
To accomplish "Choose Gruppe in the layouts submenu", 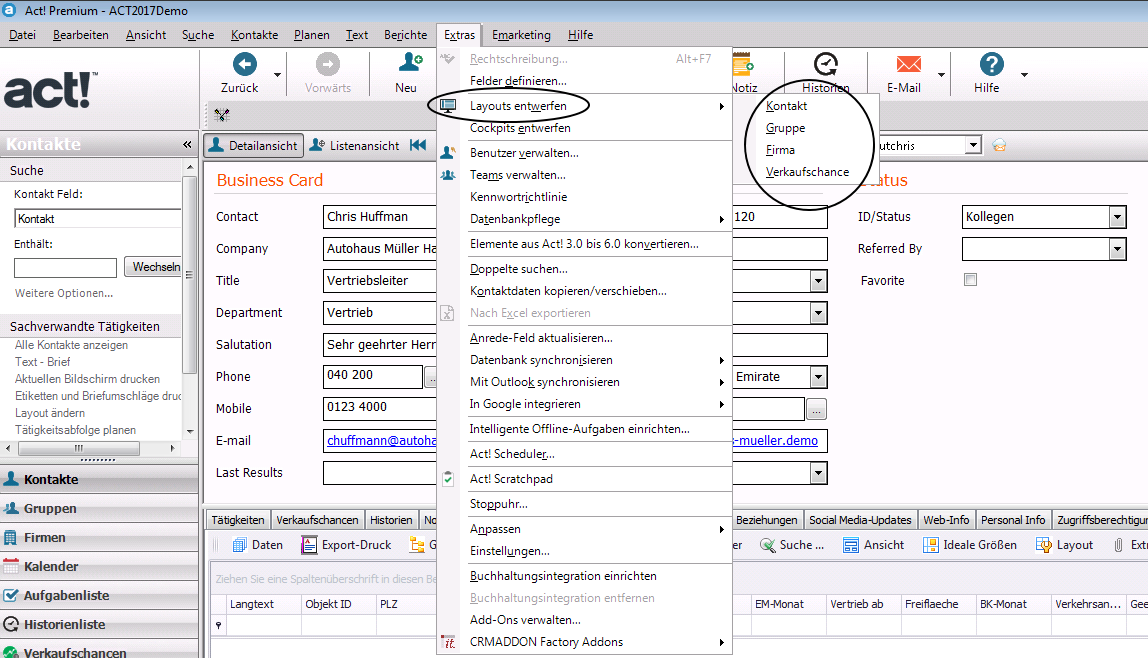I will pos(786,127).
